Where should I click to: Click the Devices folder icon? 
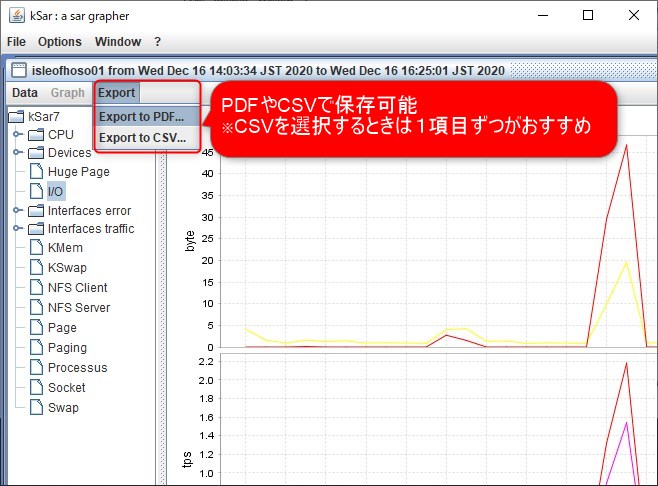(x=36, y=153)
